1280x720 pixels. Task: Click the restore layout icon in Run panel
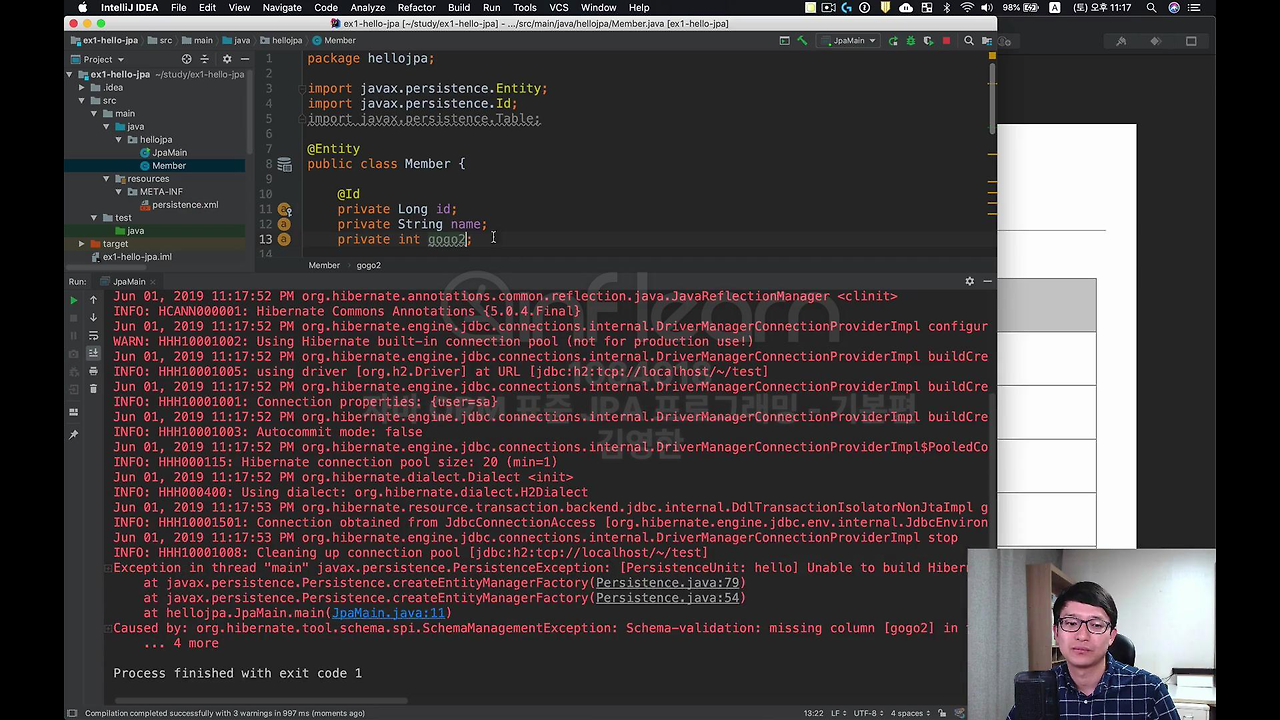(73, 412)
